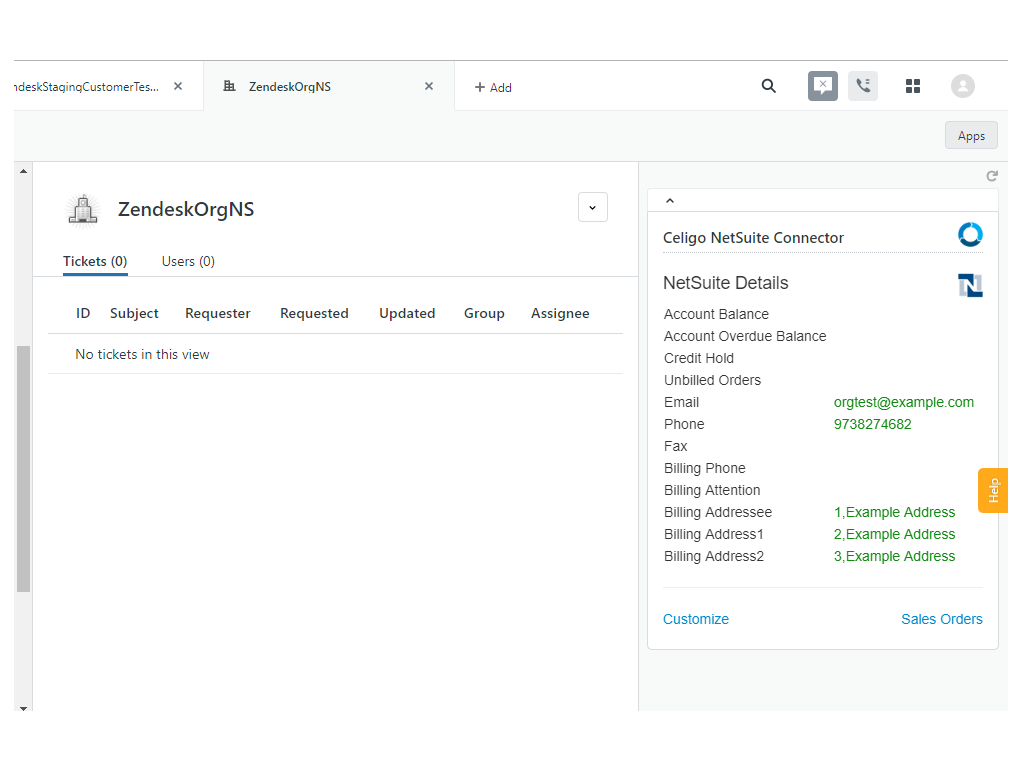Click the organization building avatar icon
Image resolution: width=1024 pixels, height=768 pixels.
84,209
